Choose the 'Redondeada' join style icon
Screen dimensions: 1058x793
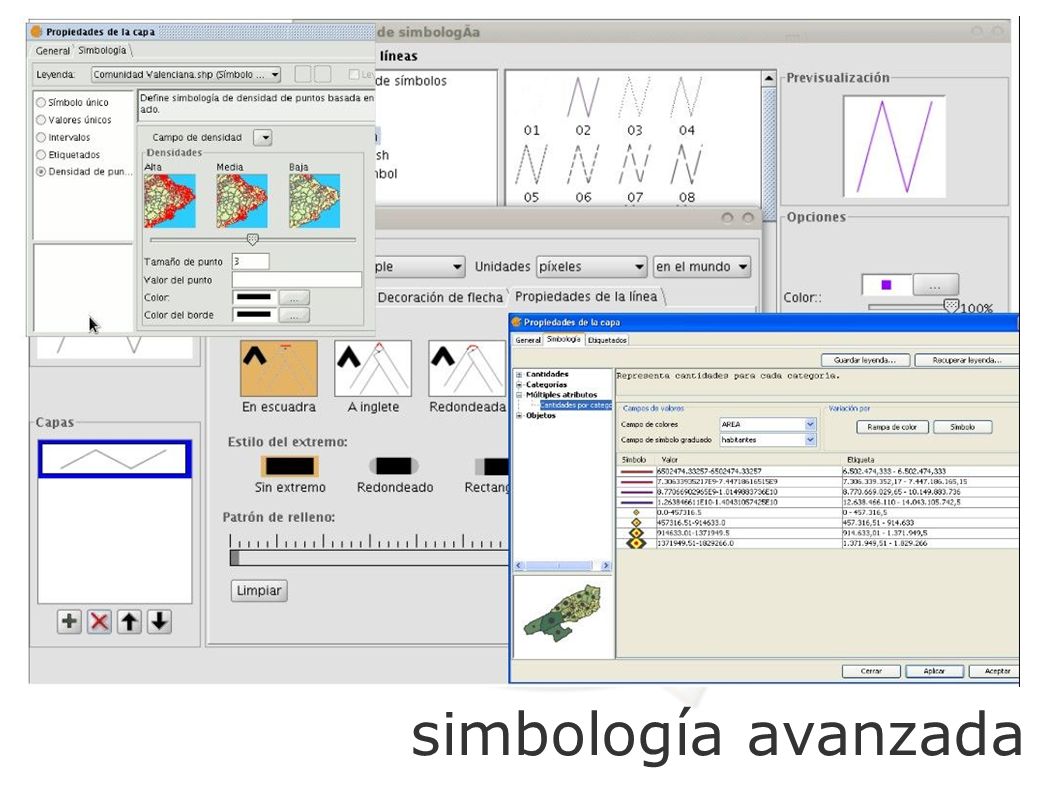[467, 368]
